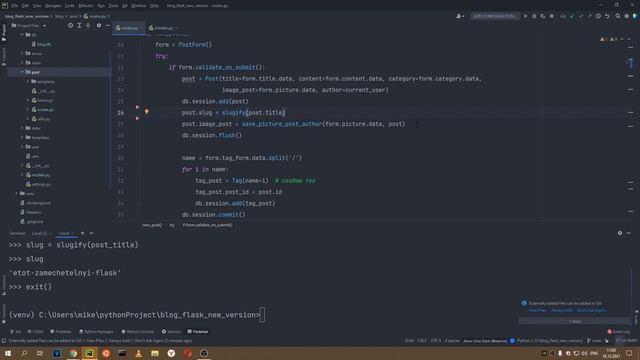Screen dimensions: 640x360
Task: Open the Refactor menu
Action: [x=86, y=6]
